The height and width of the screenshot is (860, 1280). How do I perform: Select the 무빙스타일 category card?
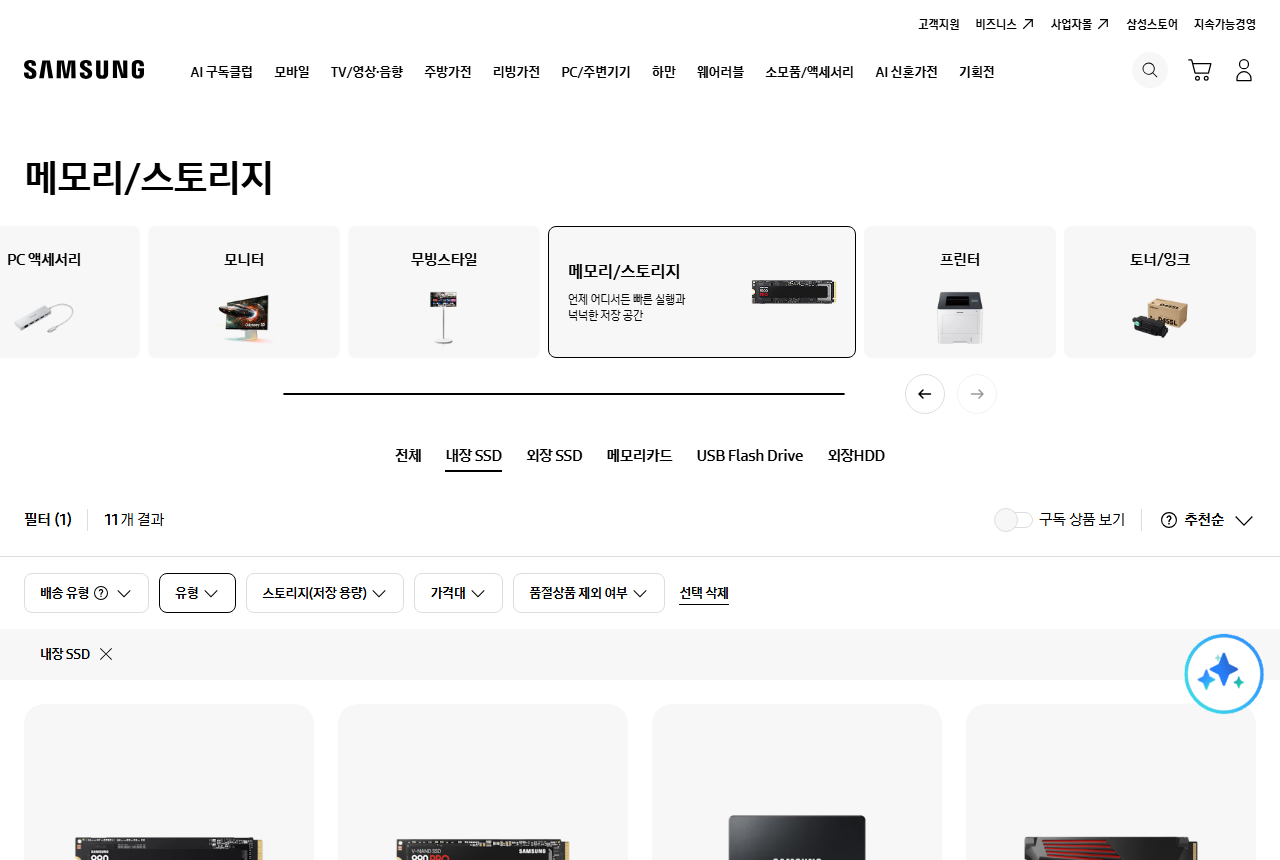tap(444, 292)
